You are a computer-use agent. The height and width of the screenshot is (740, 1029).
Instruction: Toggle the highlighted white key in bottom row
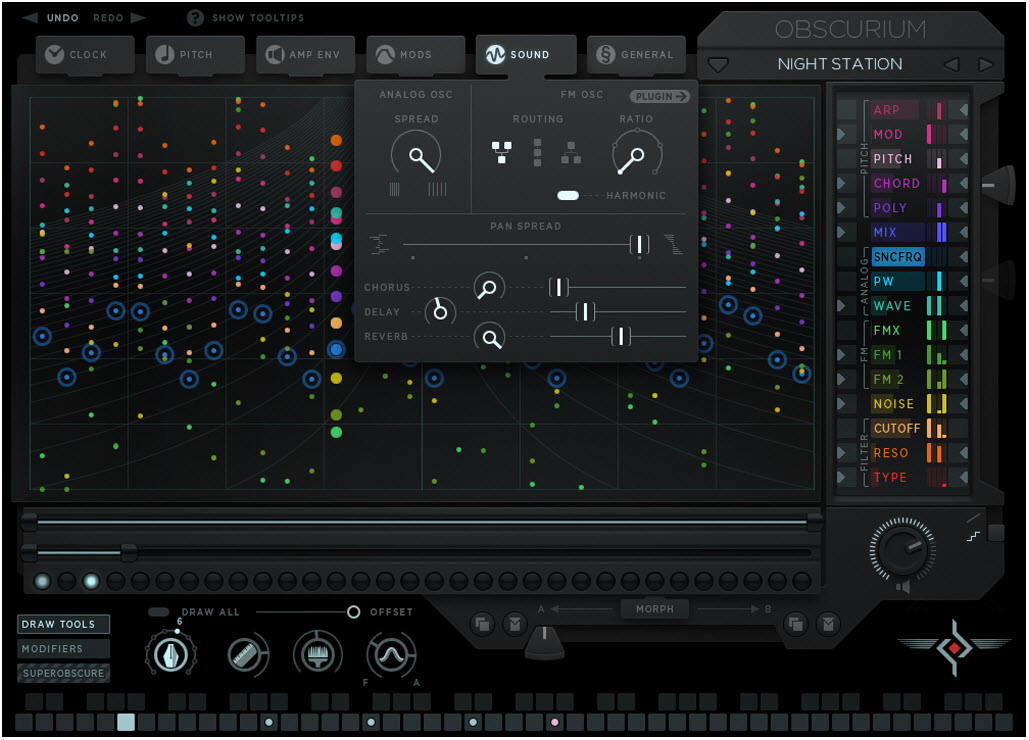tap(125, 722)
